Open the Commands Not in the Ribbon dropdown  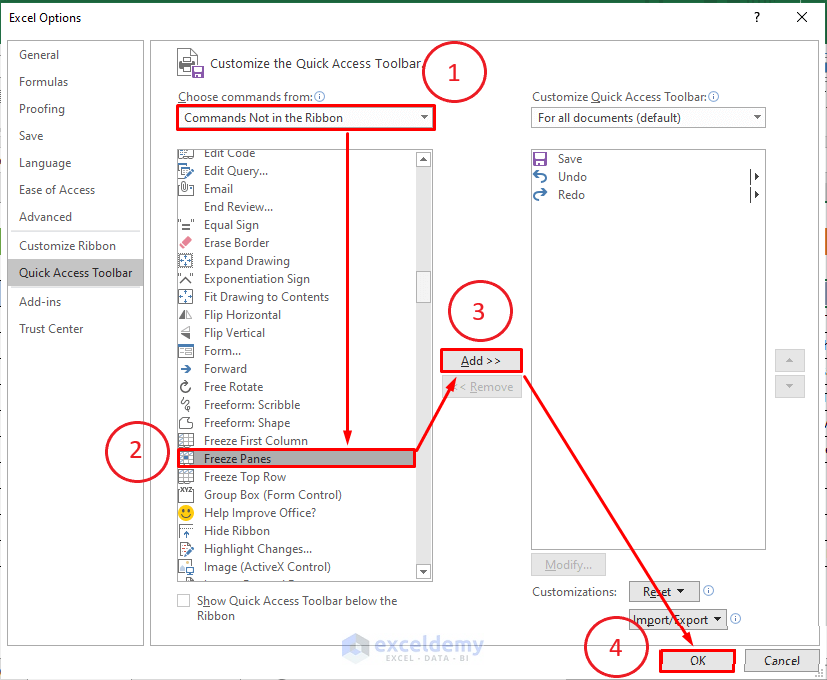[x=306, y=118]
